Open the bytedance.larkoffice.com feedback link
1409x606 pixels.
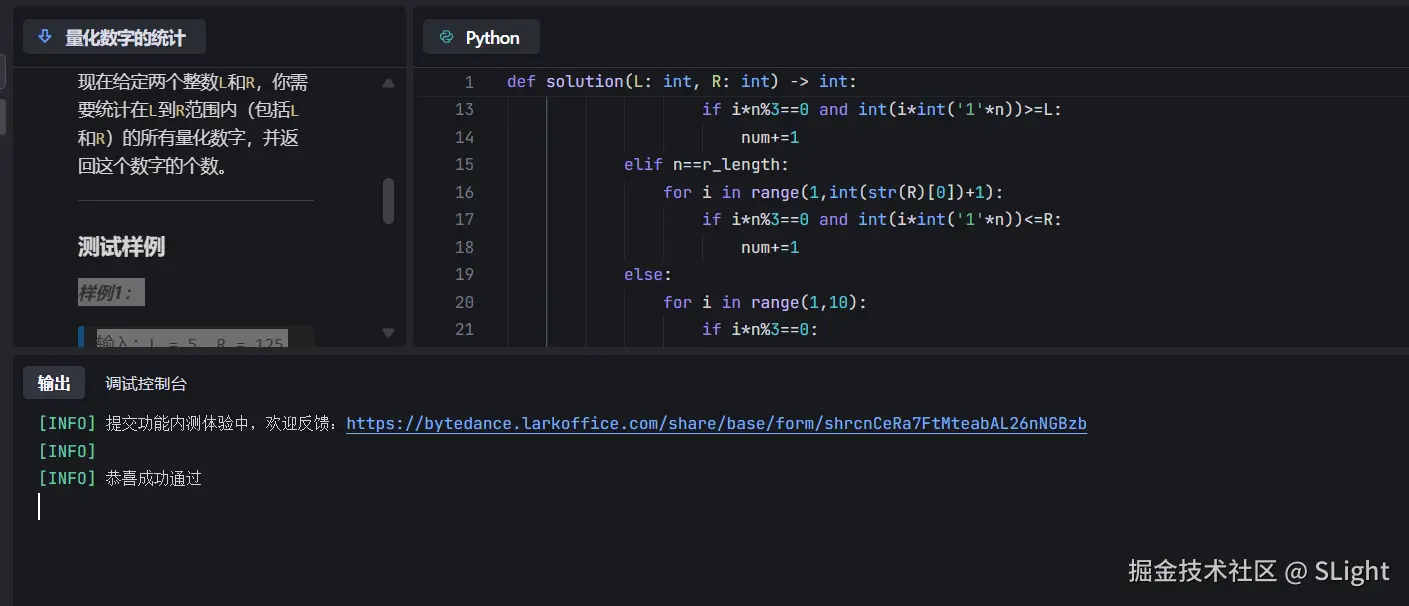pyautogui.click(x=716, y=423)
